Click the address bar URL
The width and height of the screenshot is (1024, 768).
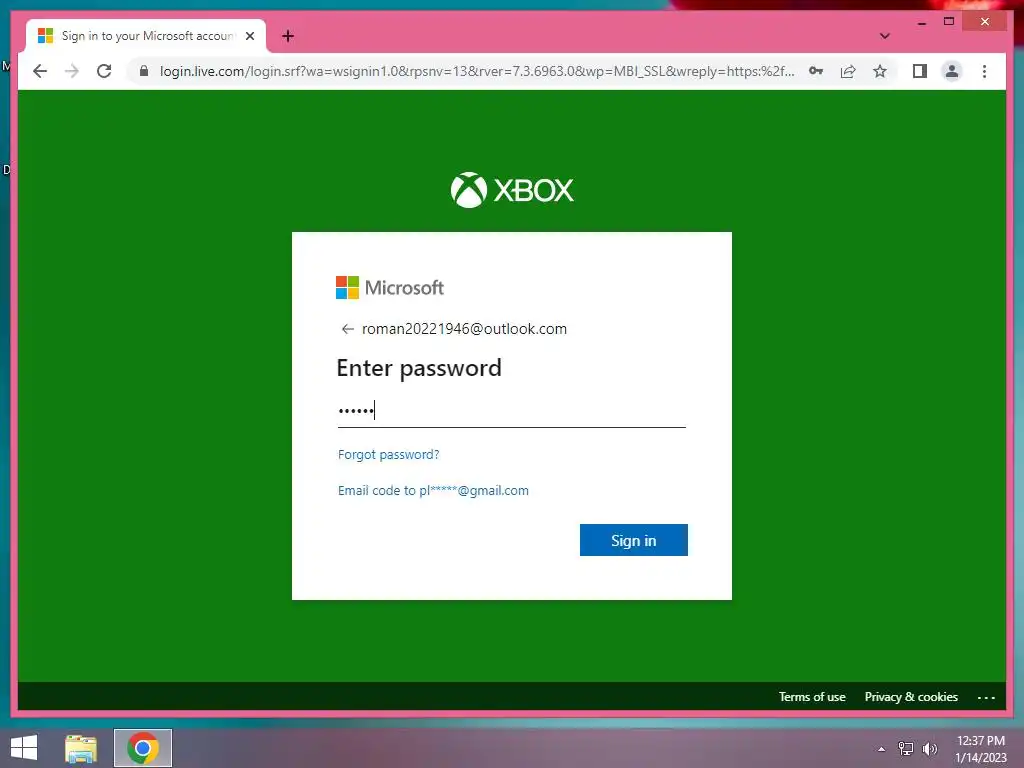point(477,71)
